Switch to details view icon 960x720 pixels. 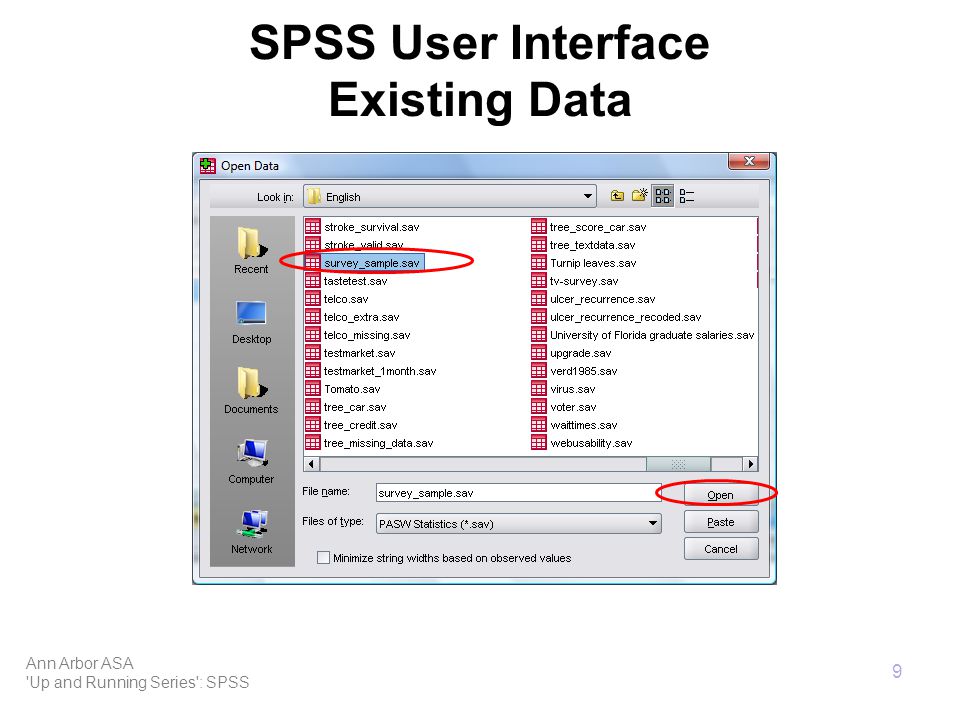pyautogui.click(x=687, y=196)
